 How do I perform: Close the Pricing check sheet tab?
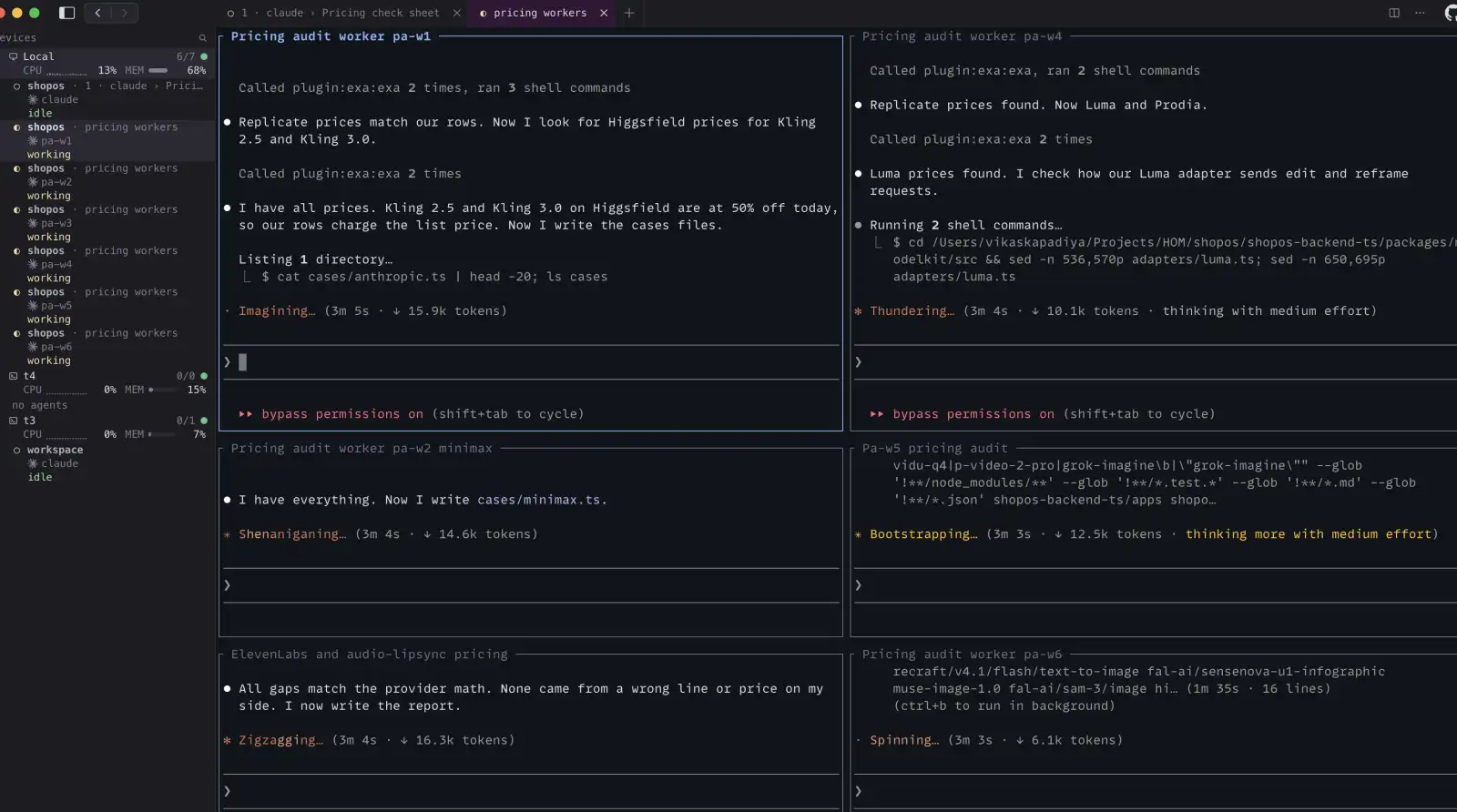(x=457, y=13)
